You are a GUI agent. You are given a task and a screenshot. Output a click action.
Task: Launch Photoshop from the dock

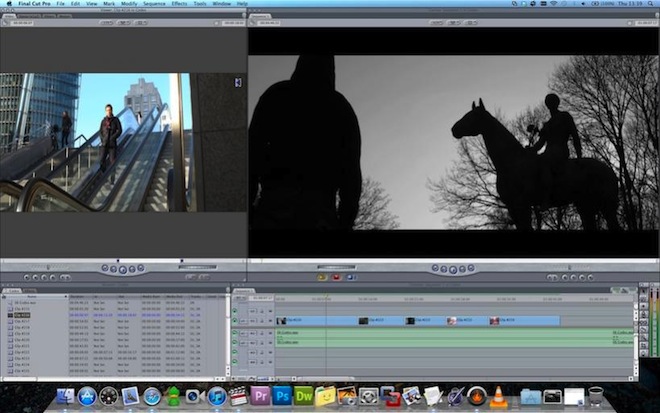click(282, 396)
